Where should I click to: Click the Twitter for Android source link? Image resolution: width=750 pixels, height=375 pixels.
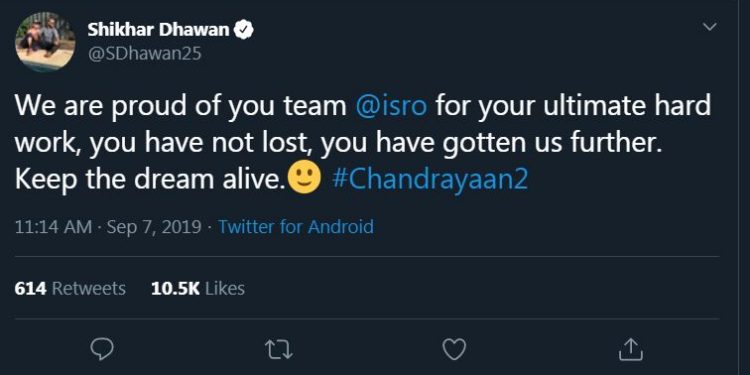click(x=296, y=226)
